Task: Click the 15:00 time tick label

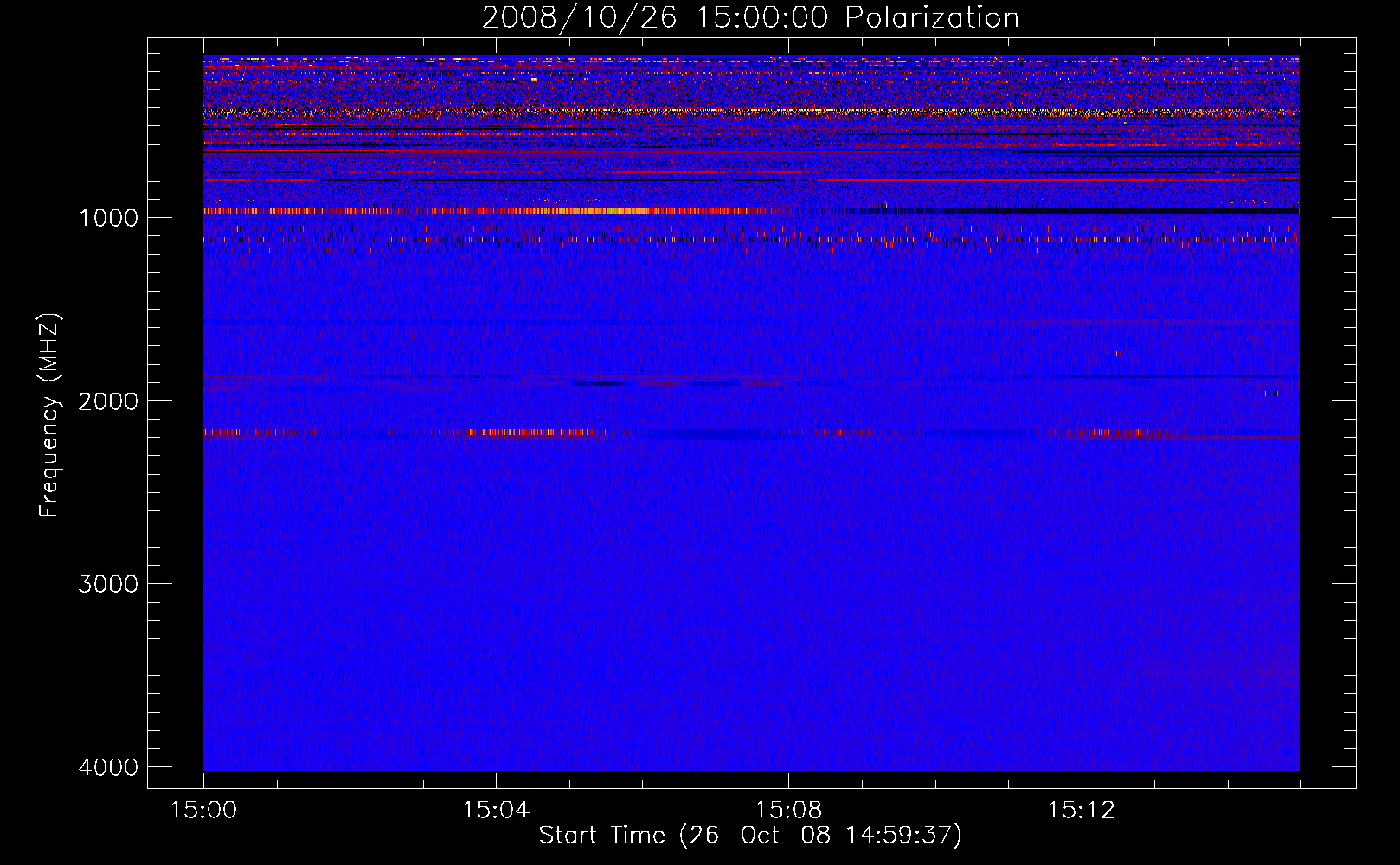Action: coord(203,811)
